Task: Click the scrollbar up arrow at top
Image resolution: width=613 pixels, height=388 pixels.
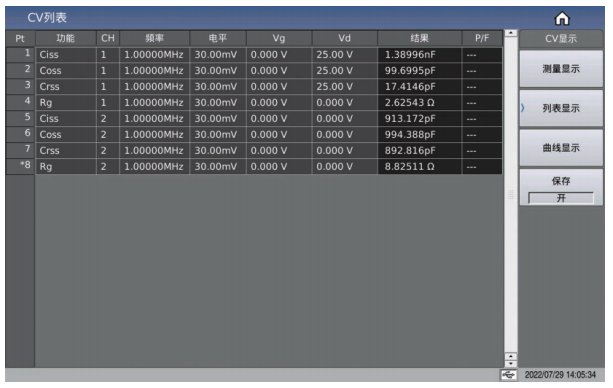Action: pyautogui.click(x=511, y=33)
